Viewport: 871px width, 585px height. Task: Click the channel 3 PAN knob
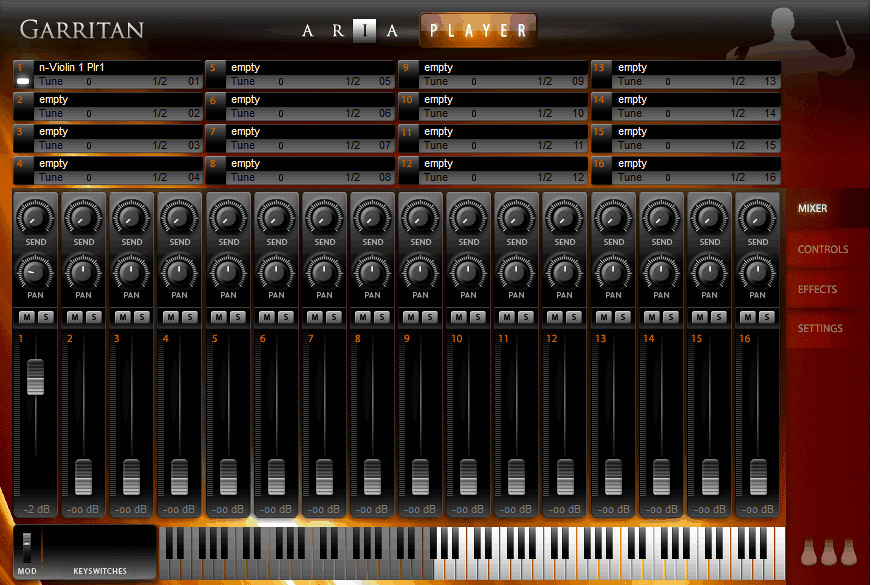pyautogui.click(x=131, y=272)
